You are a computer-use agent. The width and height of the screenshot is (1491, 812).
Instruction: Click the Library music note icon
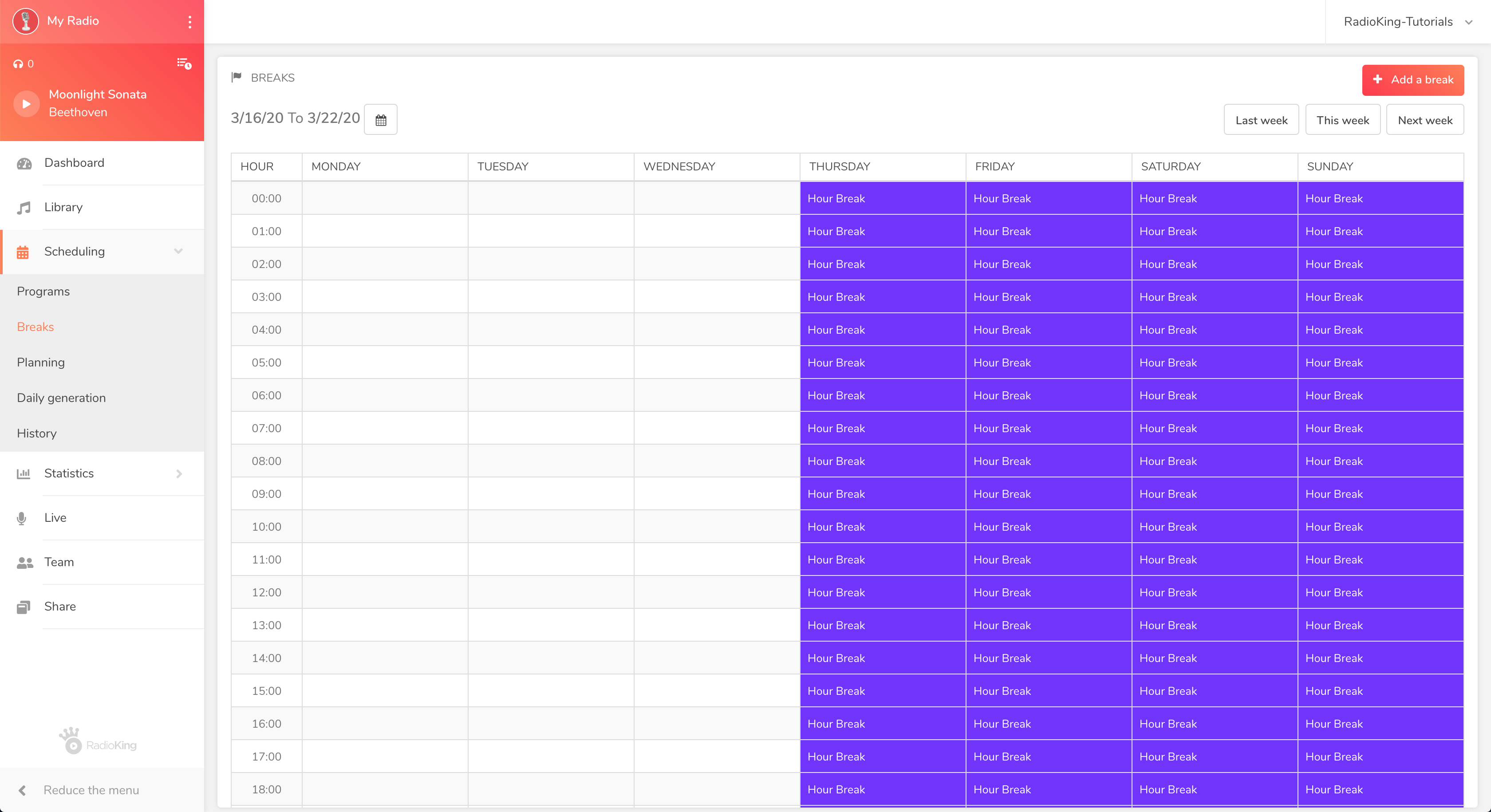(24, 208)
